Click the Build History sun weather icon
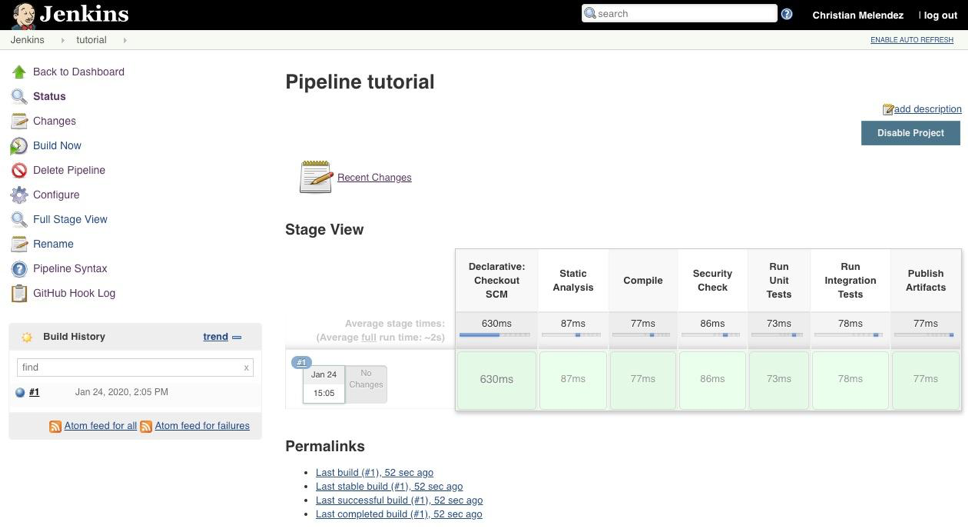968x527 pixels. pyautogui.click(x=27, y=337)
